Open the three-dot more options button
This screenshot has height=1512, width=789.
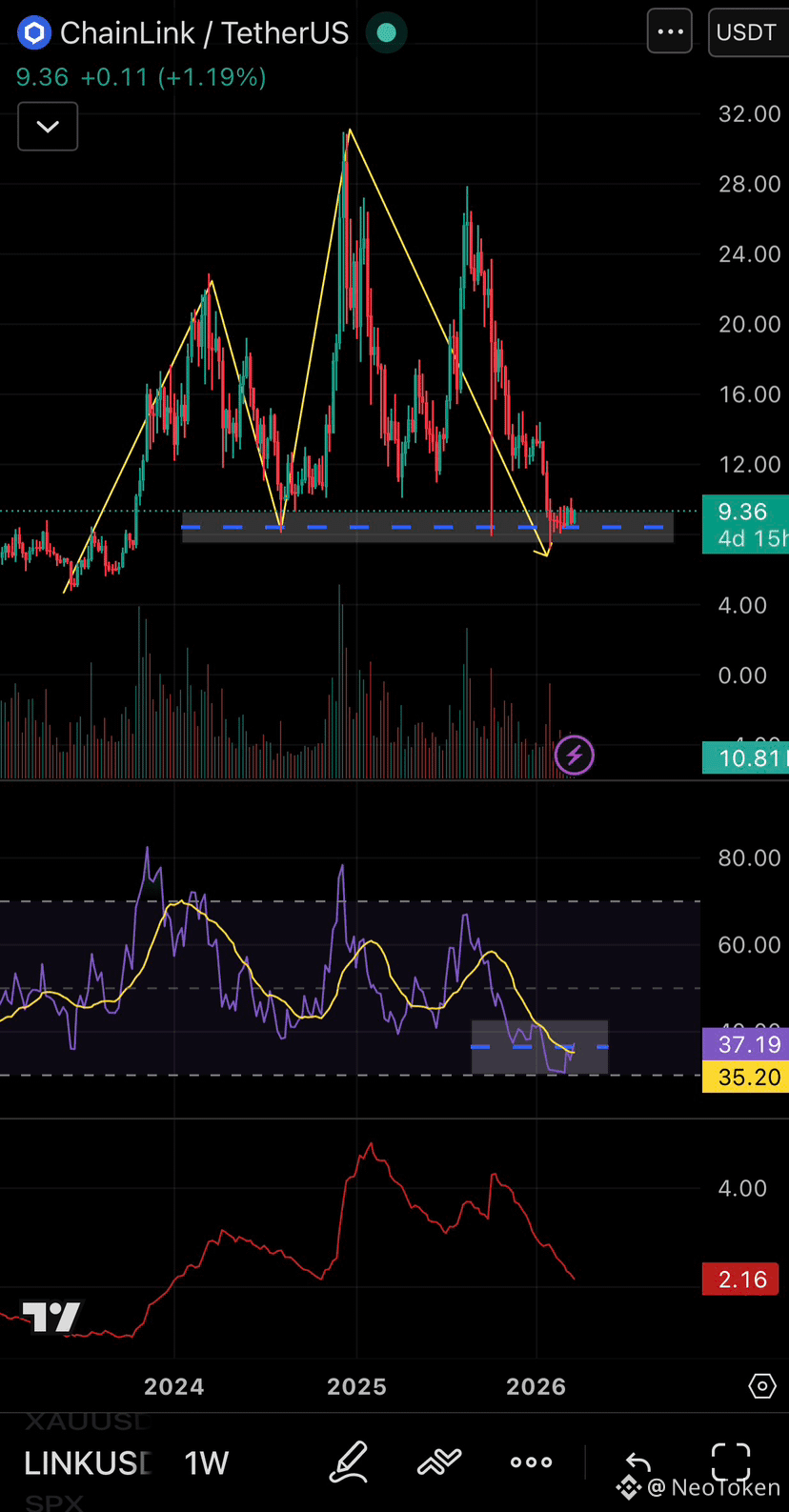click(670, 31)
